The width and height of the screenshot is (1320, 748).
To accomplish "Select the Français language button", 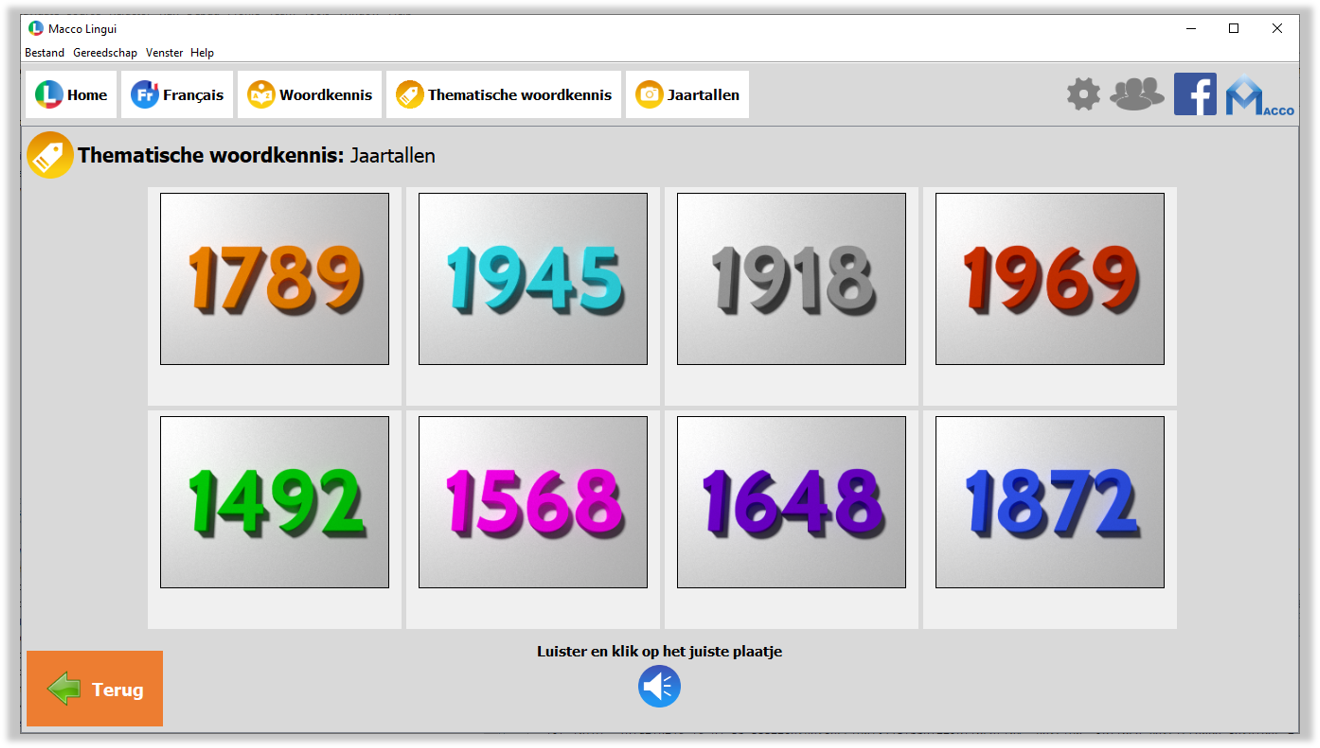I will (x=177, y=95).
